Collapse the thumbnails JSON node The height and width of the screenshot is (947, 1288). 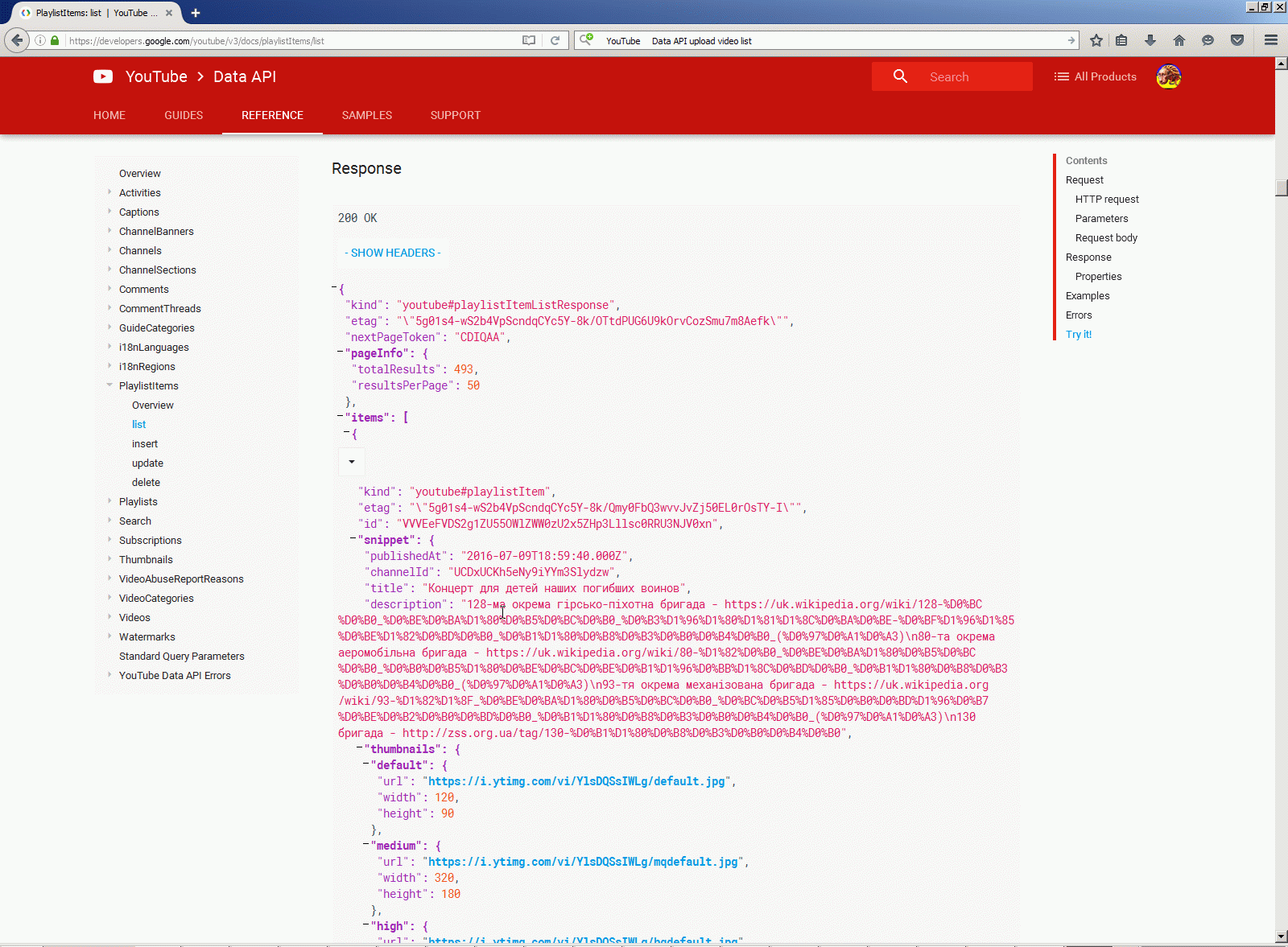(x=360, y=747)
